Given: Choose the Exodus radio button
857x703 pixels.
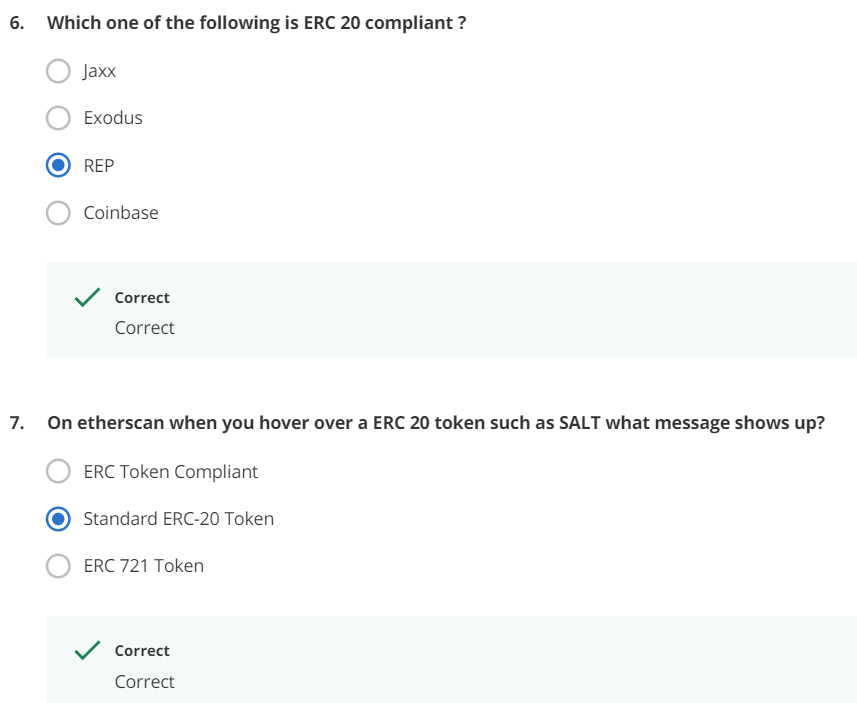Looking at the screenshot, I should pos(59,118).
